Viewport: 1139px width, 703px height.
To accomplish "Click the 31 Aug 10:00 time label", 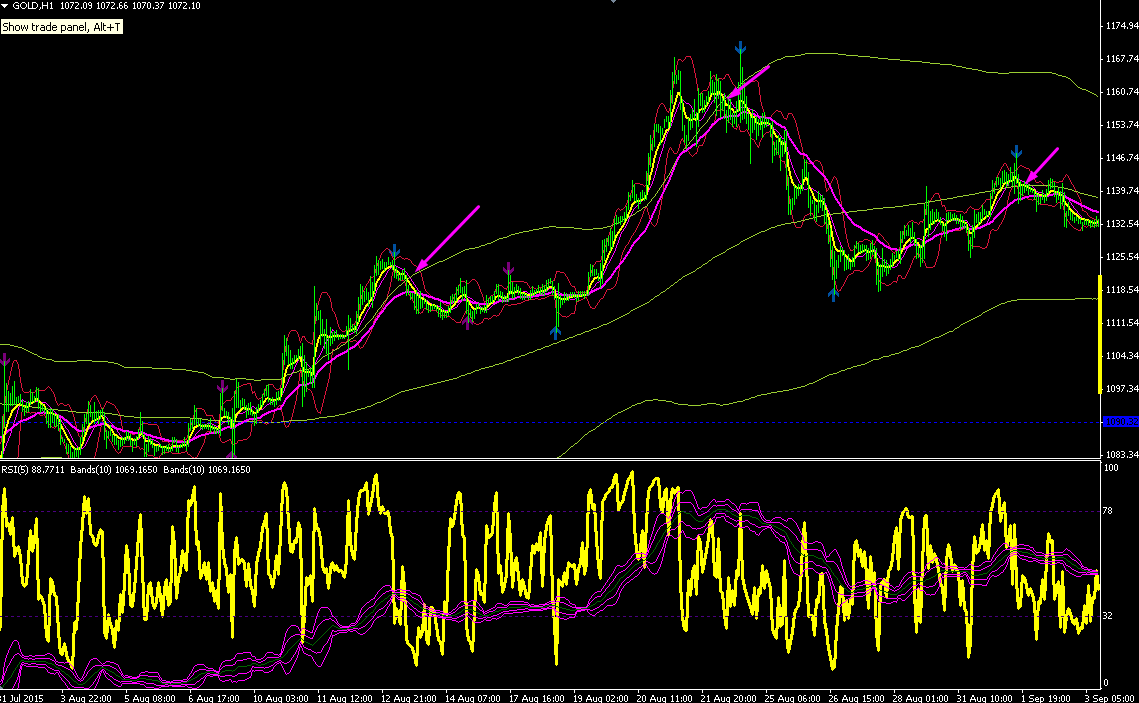I will pyautogui.click(x=984, y=699).
